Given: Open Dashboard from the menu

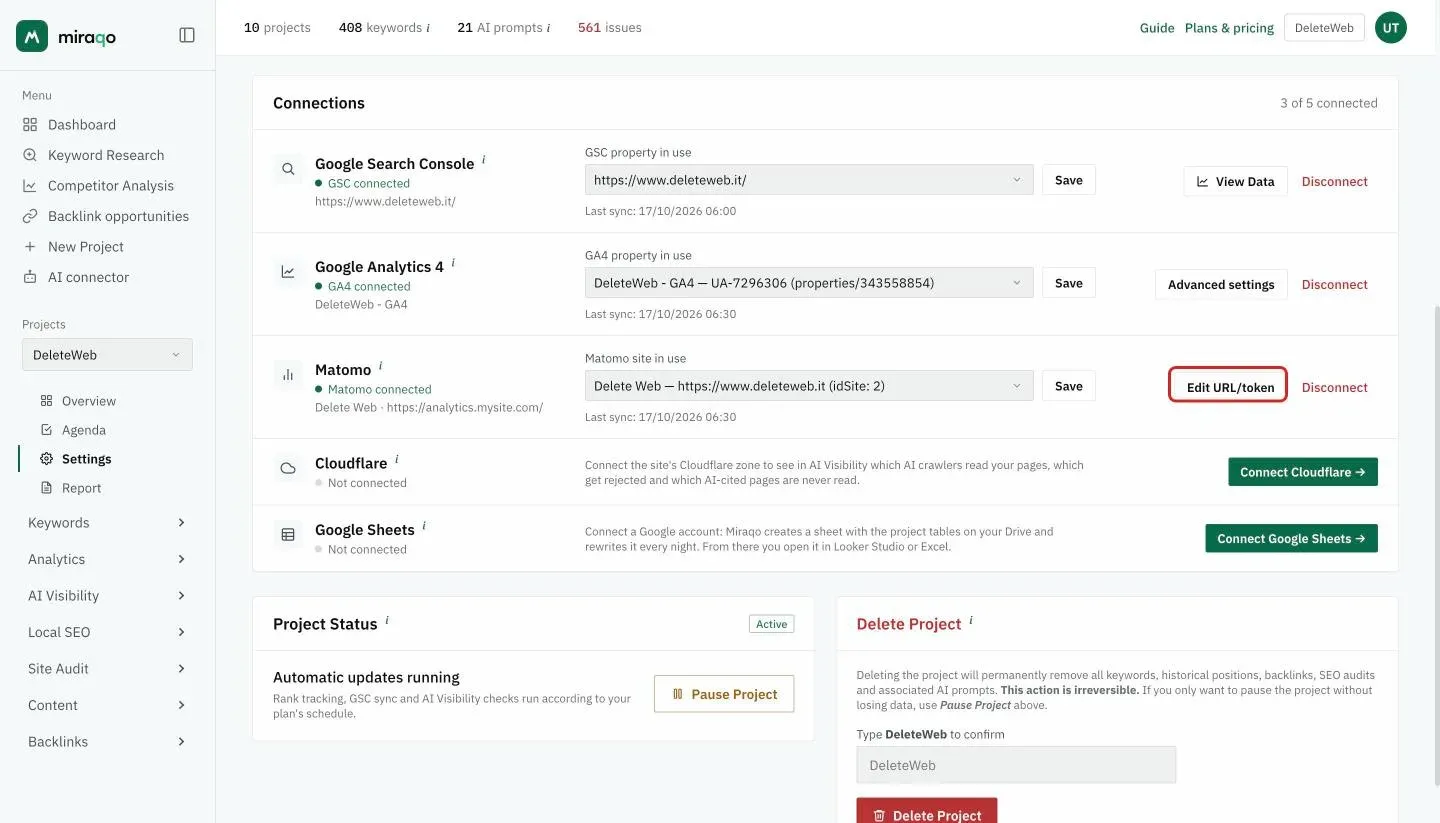Looking at the screenshot, I should coord(82,125).
